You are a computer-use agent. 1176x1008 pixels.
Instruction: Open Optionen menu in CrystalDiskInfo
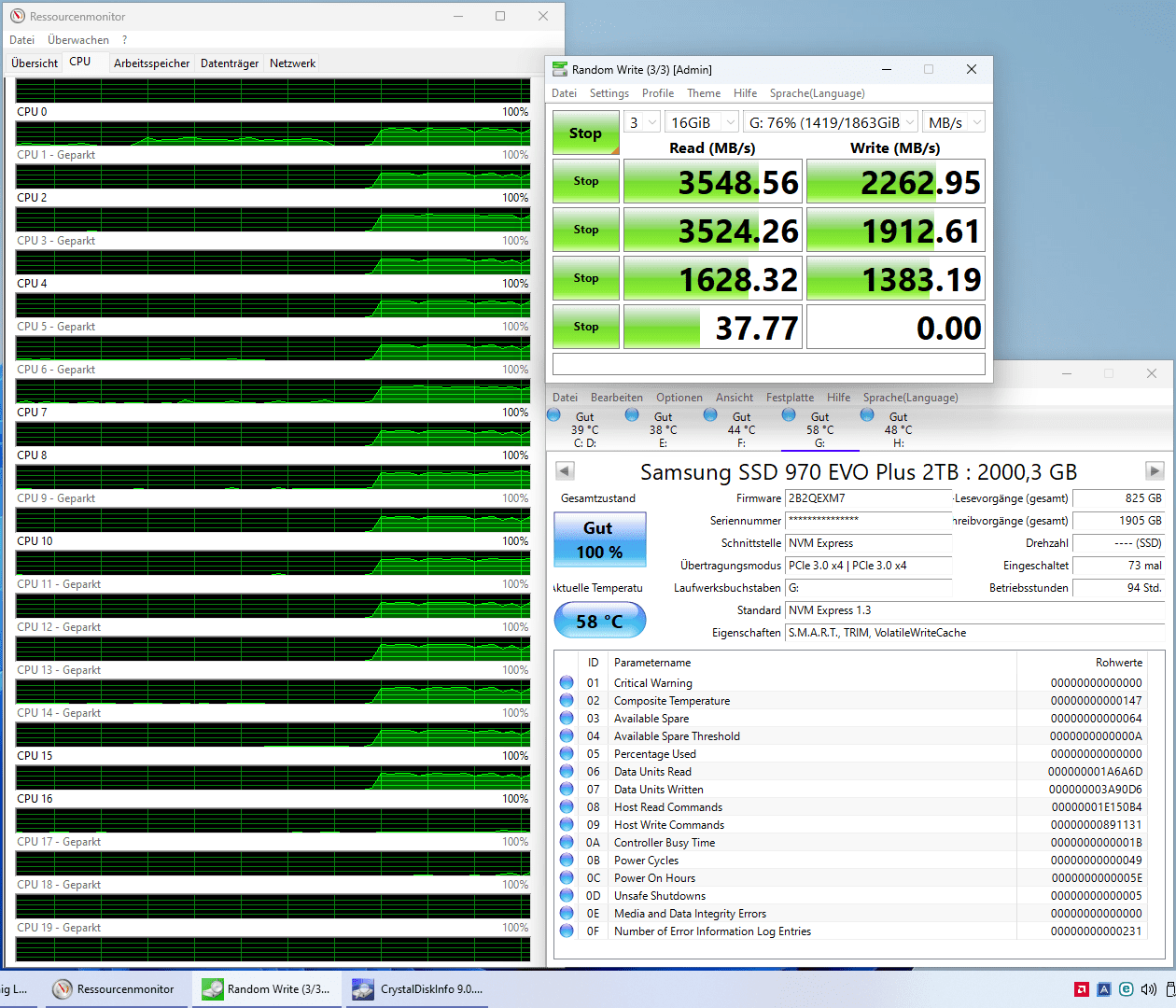[x=679, y=398]
